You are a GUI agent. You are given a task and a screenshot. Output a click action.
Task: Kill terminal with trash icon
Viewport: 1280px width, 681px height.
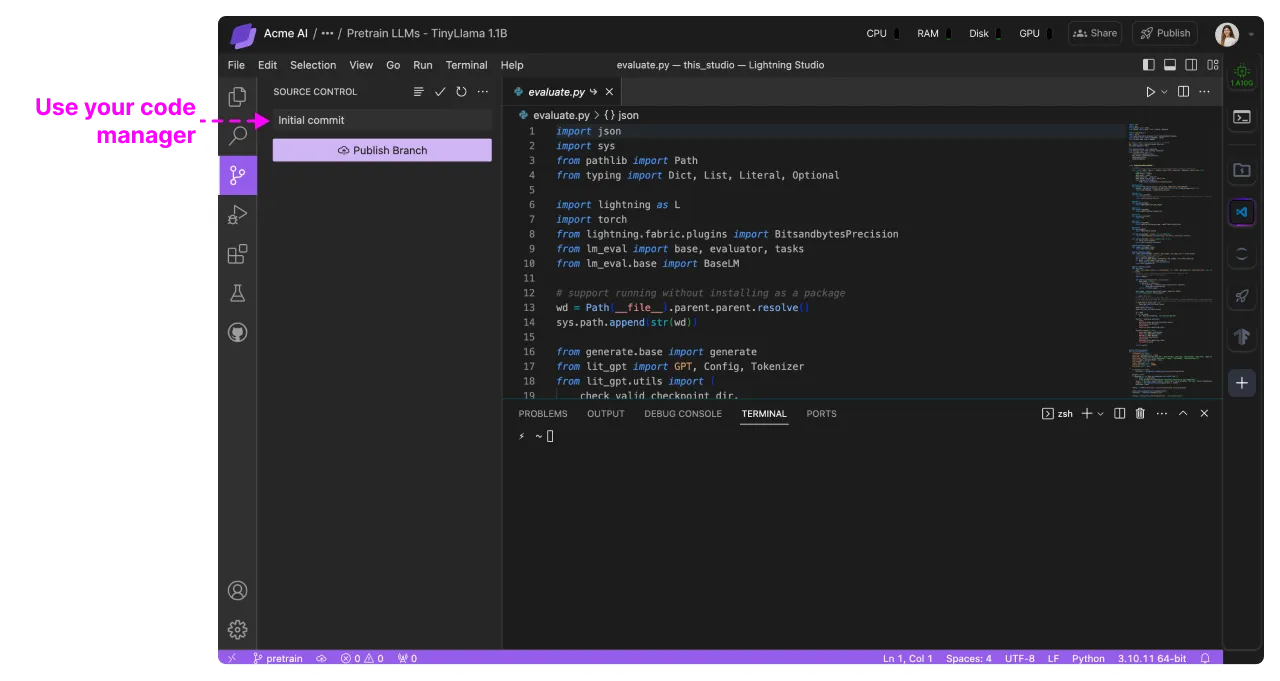click(1140, 414)
